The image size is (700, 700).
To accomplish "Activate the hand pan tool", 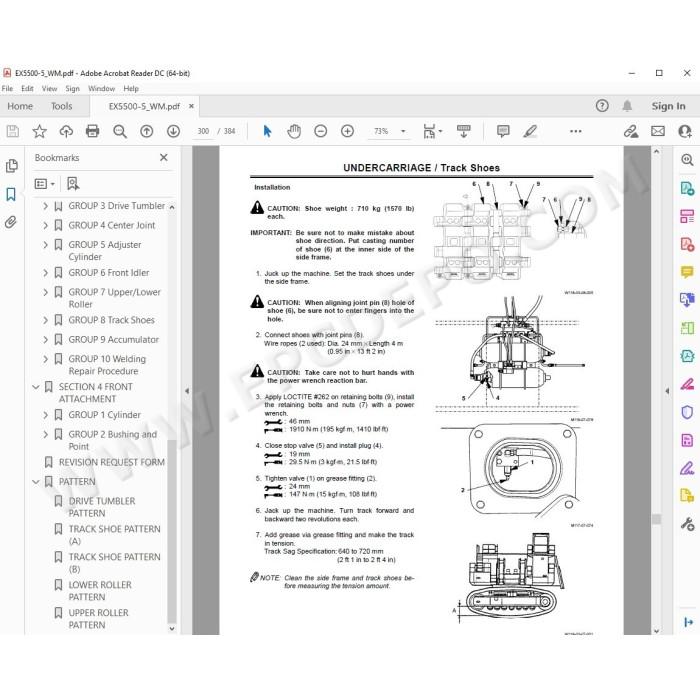I will point(294,131).
